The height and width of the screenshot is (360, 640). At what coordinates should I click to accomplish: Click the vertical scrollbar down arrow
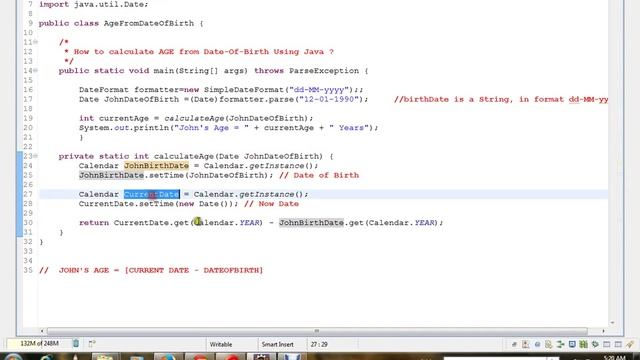pyautogui.click(x=612, y=323)
